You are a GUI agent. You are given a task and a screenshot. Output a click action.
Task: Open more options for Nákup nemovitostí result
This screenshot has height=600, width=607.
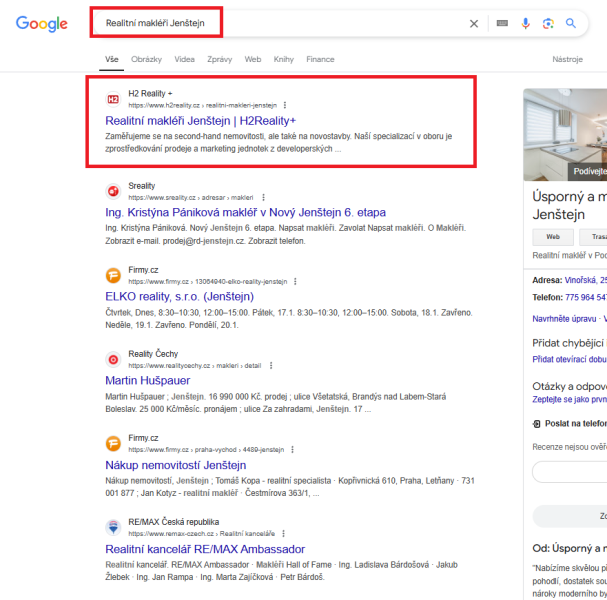292,449
